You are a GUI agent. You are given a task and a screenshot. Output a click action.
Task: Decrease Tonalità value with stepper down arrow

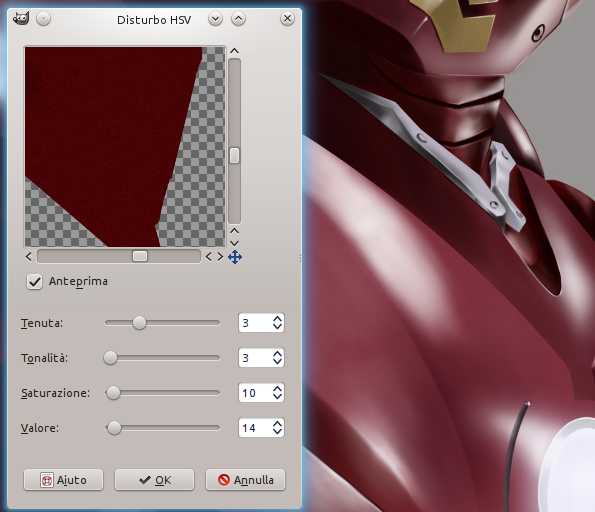pos(277,362)
